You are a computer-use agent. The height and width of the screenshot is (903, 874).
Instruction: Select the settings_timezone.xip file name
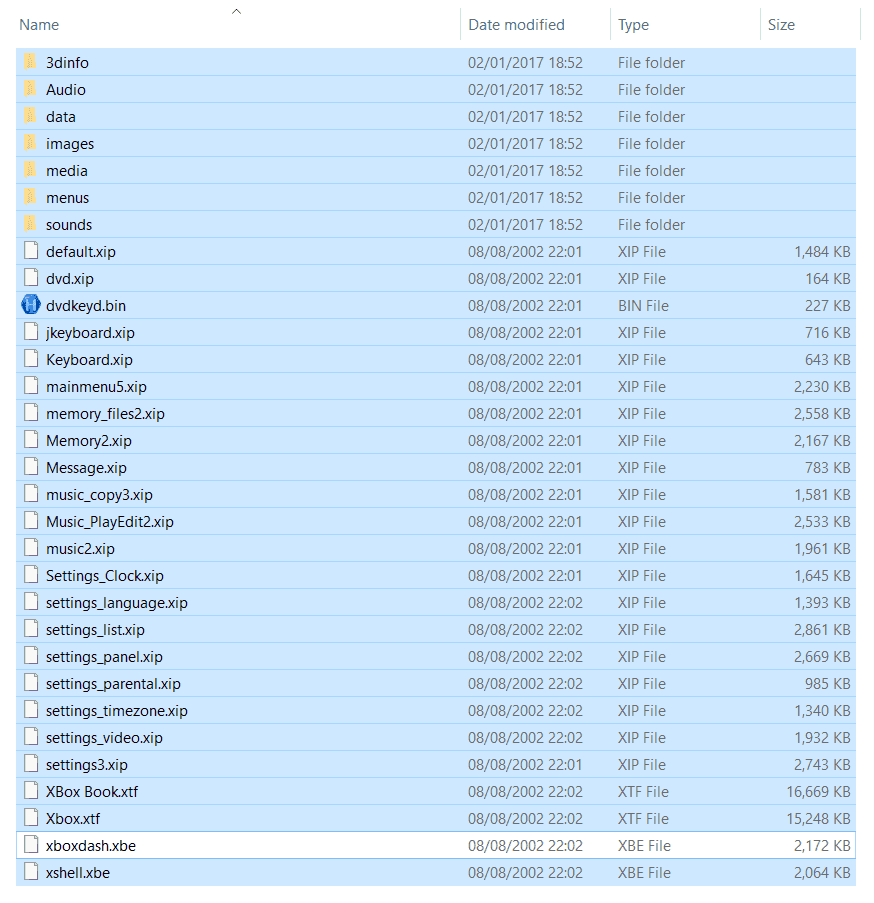pos(117,711)
